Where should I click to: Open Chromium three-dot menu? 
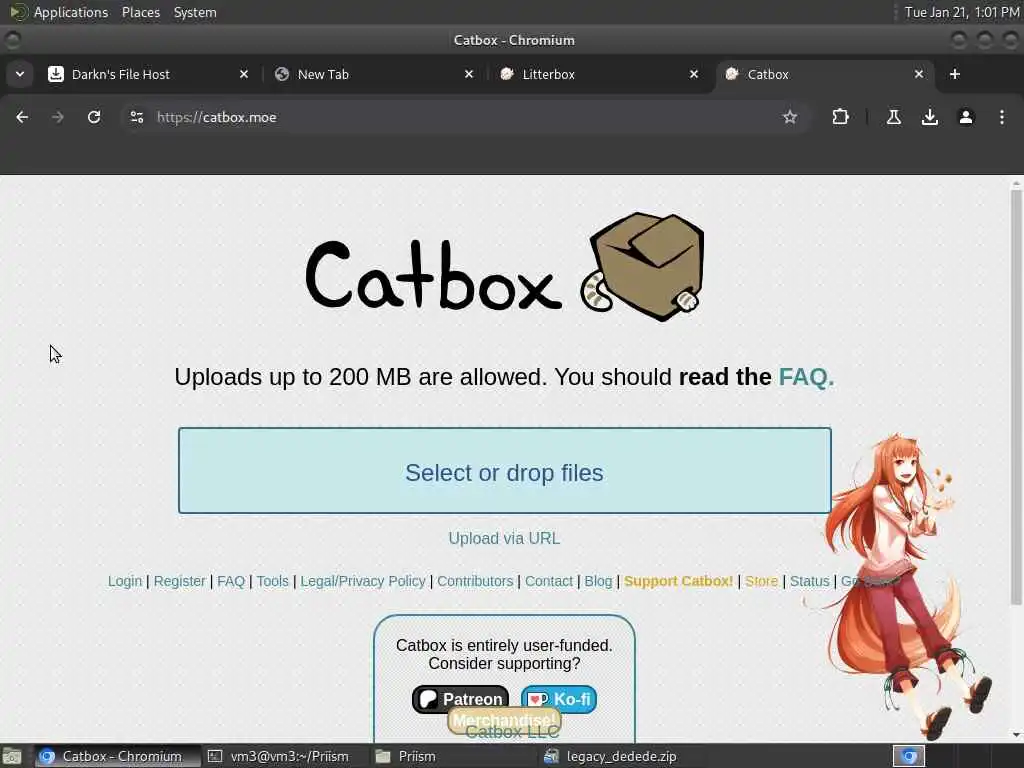tap(1001, 117)
